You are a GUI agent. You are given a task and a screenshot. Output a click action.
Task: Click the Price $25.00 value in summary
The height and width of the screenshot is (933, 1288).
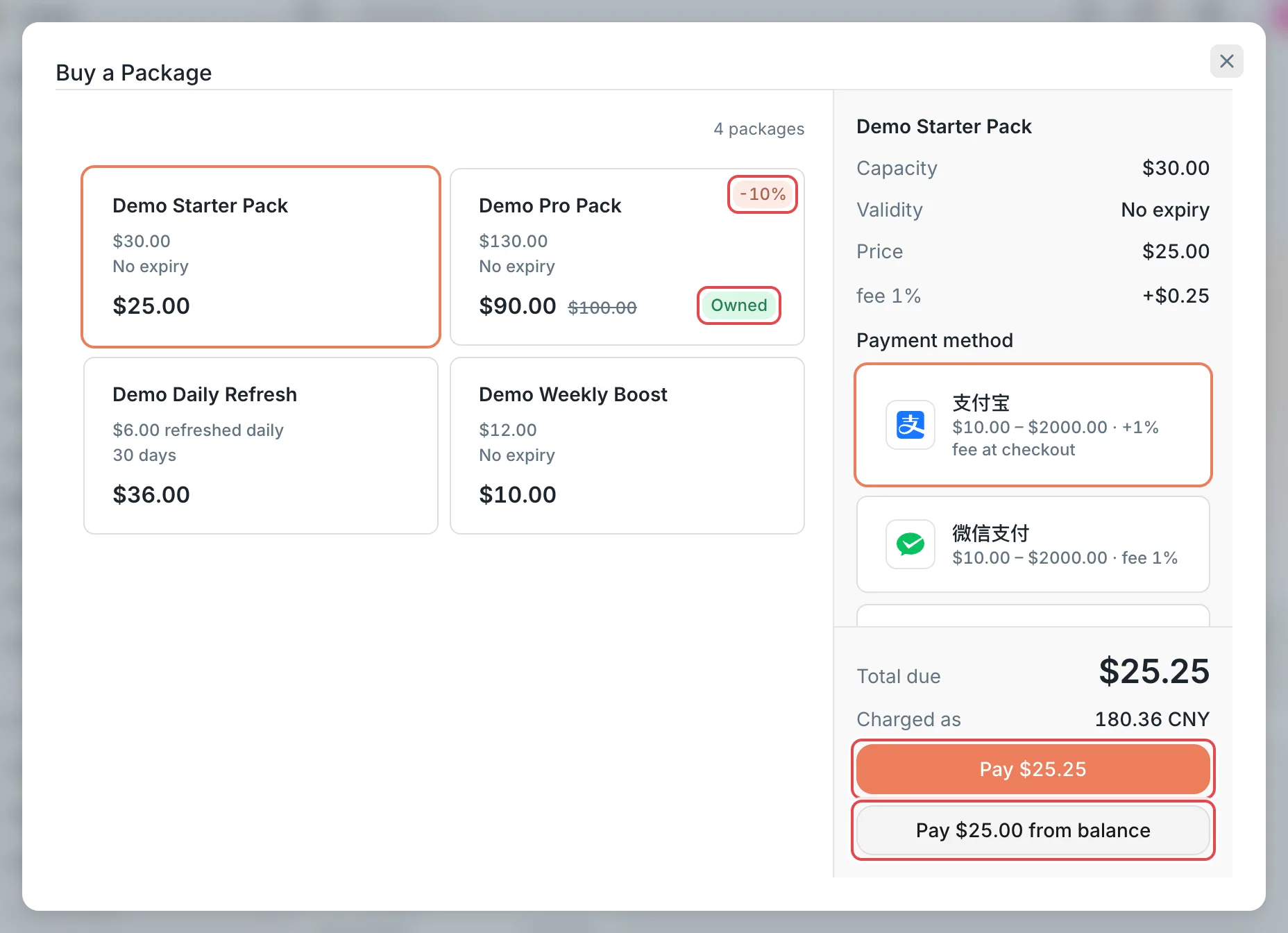point(1176,251)
